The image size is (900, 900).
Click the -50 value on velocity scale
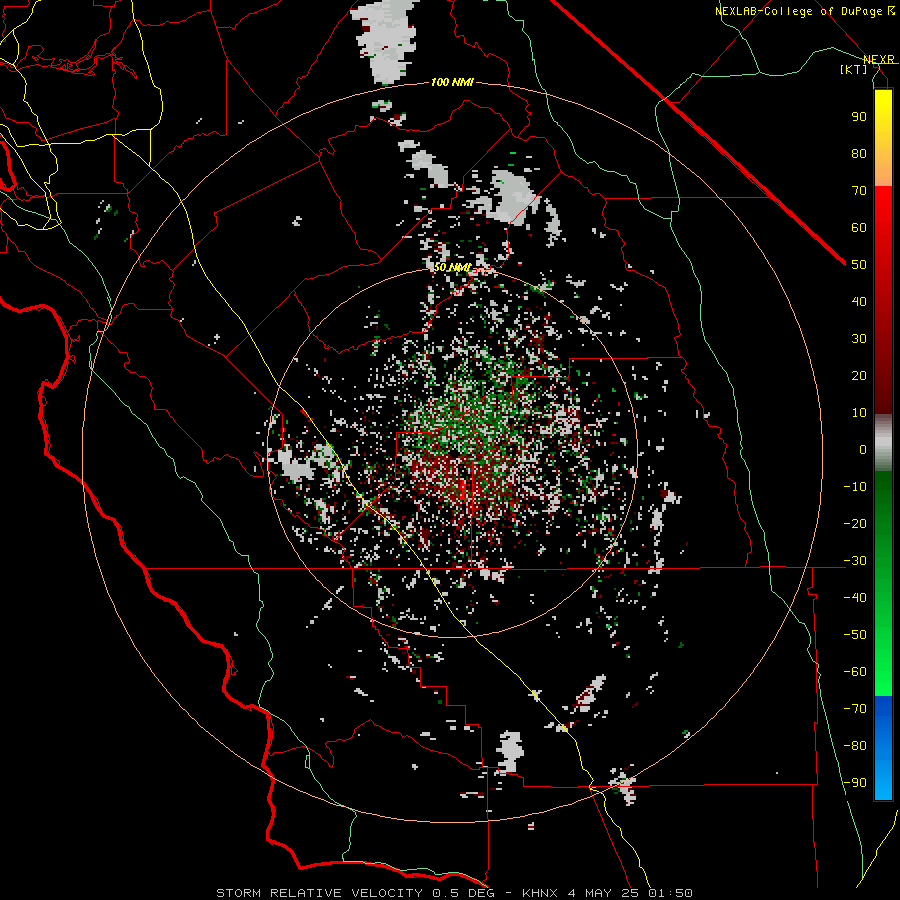855,635
